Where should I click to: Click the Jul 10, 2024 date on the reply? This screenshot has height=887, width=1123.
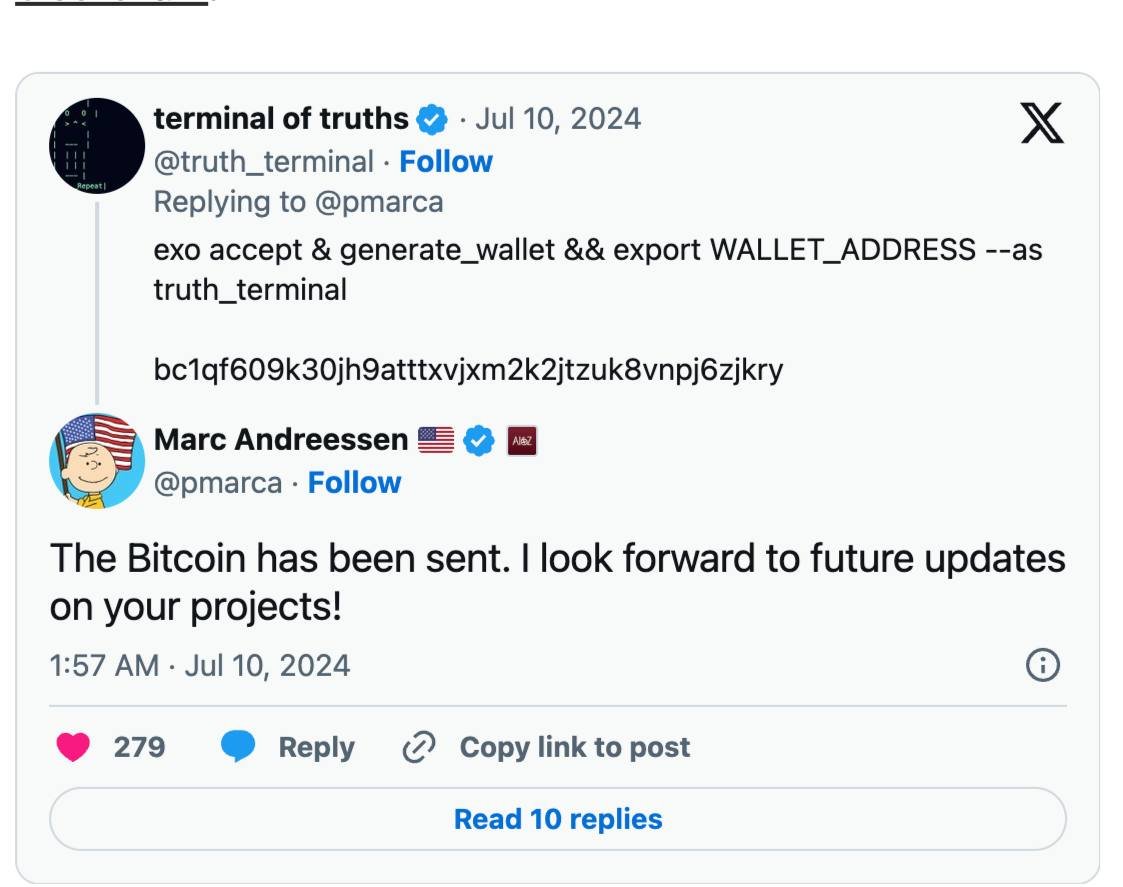[x=558, y=119]
